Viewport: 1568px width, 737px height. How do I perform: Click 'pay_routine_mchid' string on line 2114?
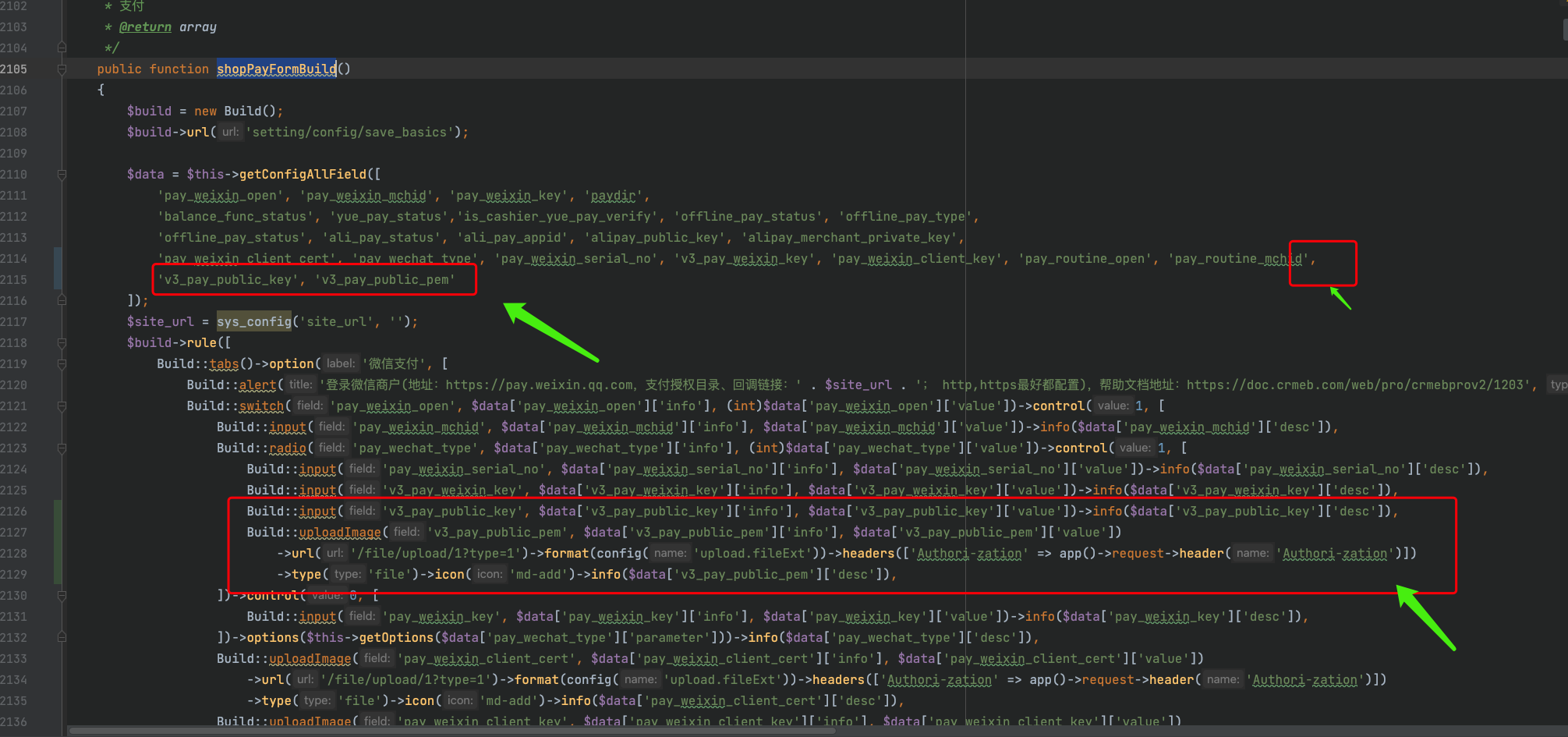pyautogui.click(x=1239, y=259)
